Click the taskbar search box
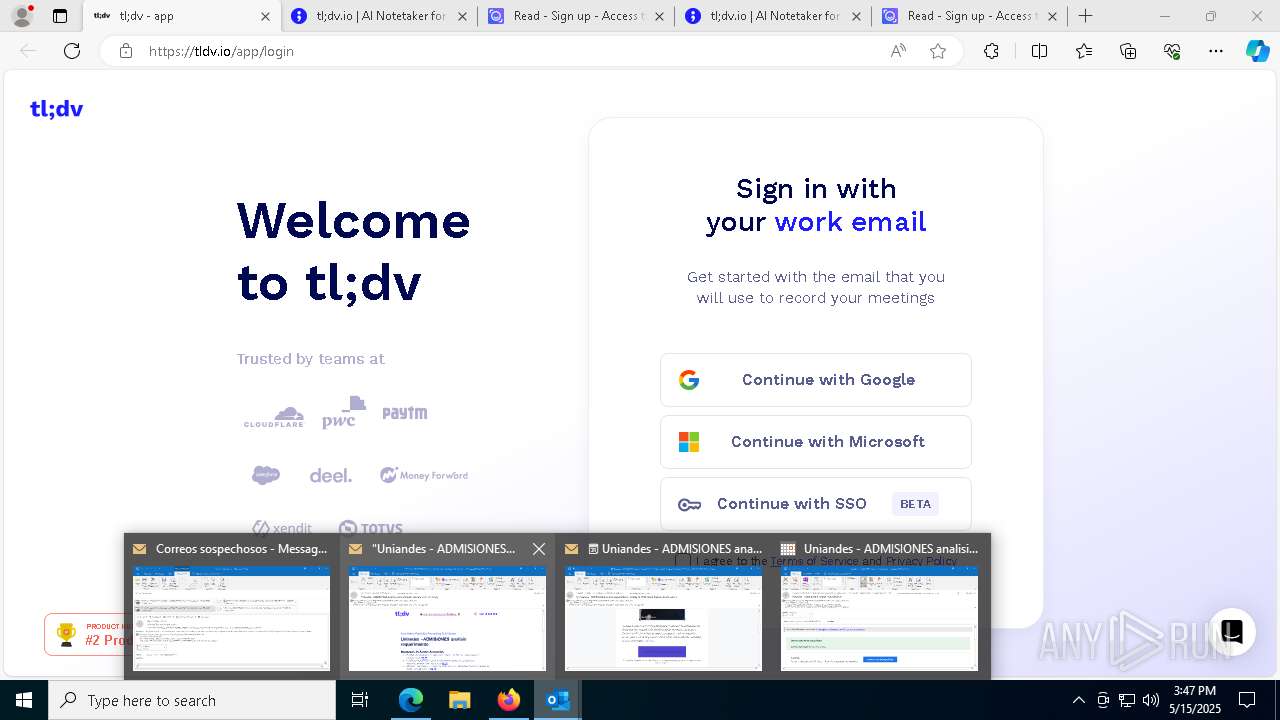 (x=192, y=700)
